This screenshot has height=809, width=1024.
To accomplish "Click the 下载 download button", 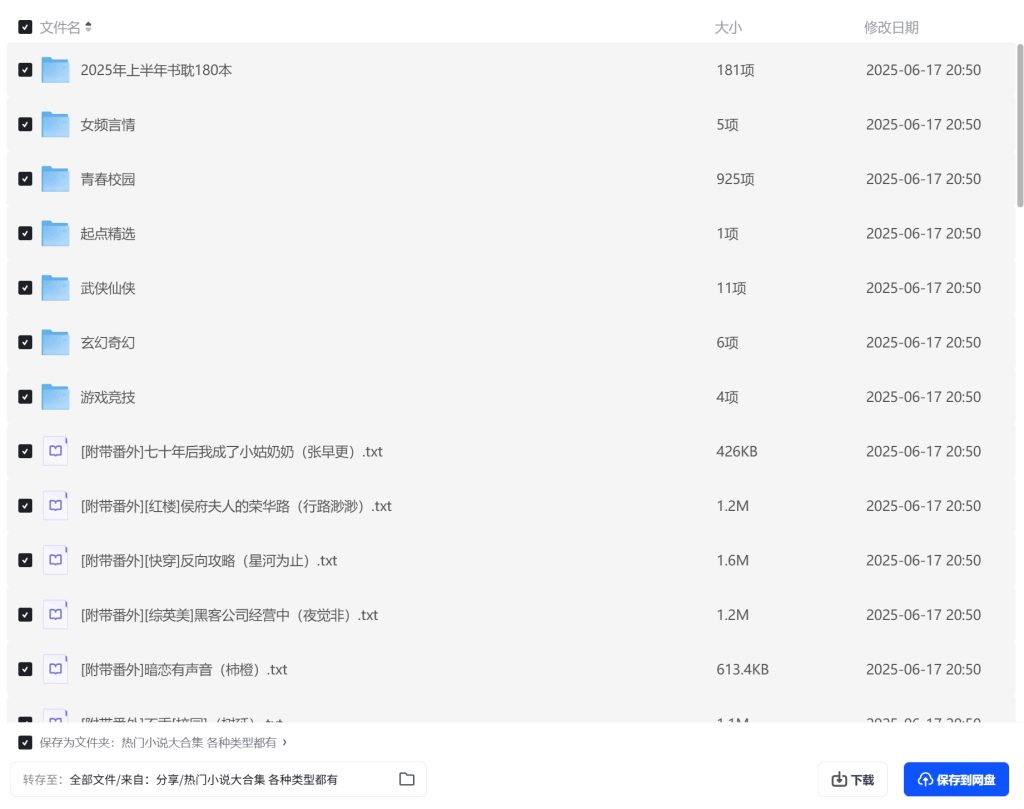I will [x=852, y=780].
